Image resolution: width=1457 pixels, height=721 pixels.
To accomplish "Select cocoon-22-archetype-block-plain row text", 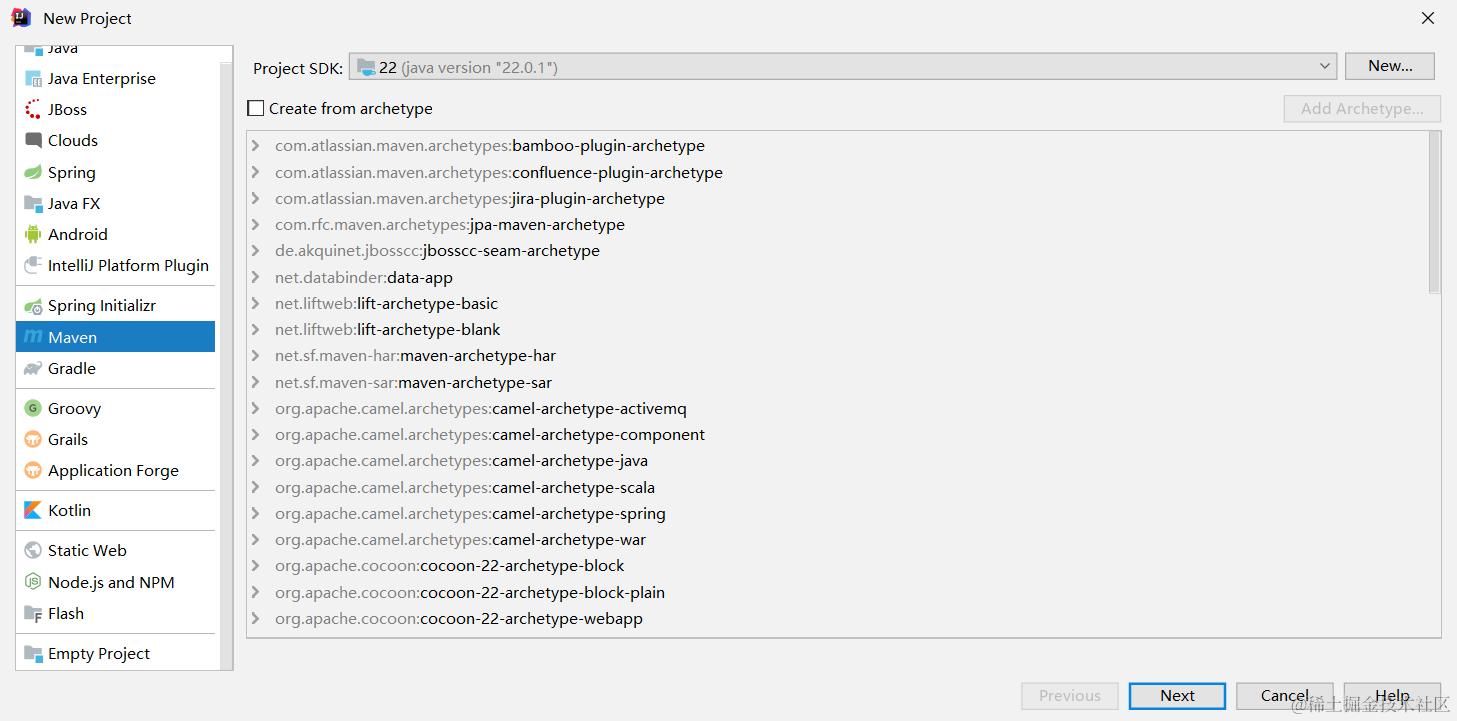I will (x=470, y=592).
